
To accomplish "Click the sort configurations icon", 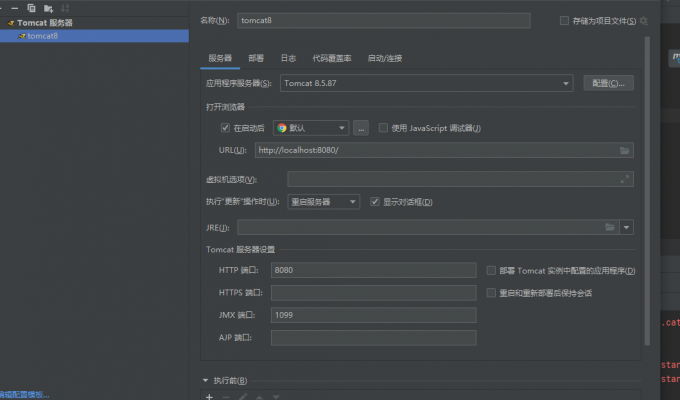I will pyautogui.click(x=65, y=7).
